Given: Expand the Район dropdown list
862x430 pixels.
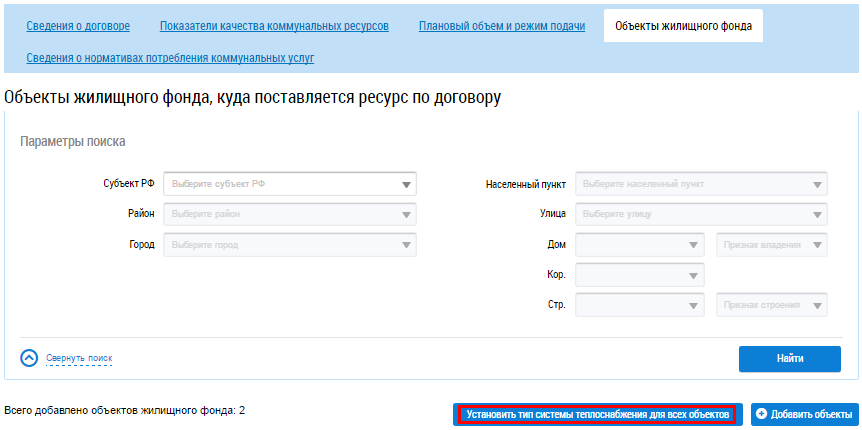Looking at the screenshot, I should point(290,214).
